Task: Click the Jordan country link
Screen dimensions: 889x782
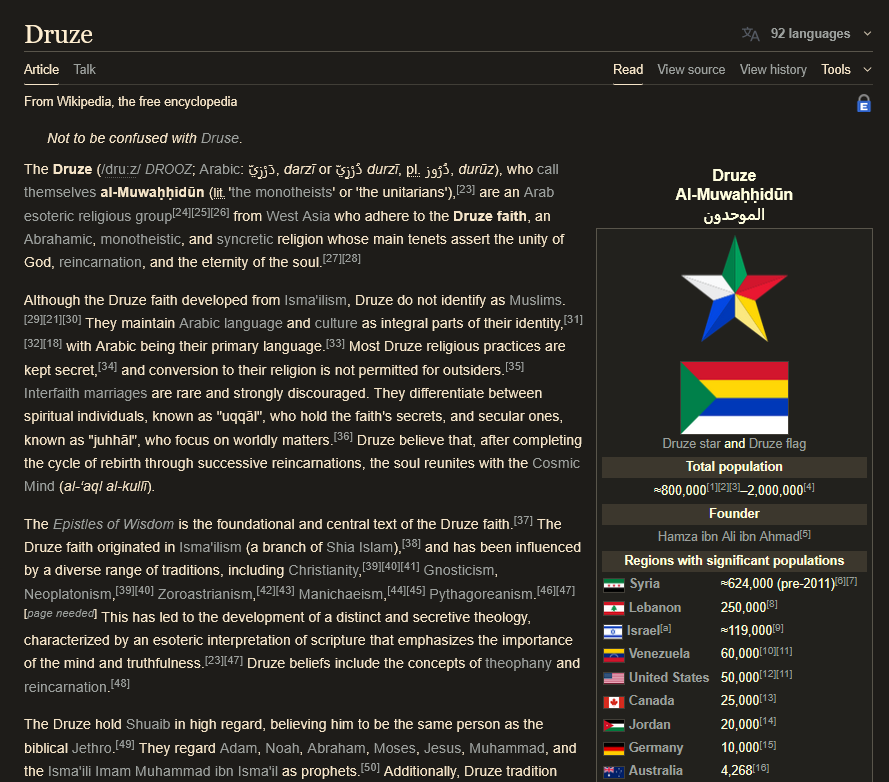Action: pyautogui.click(x=650, y=725)
